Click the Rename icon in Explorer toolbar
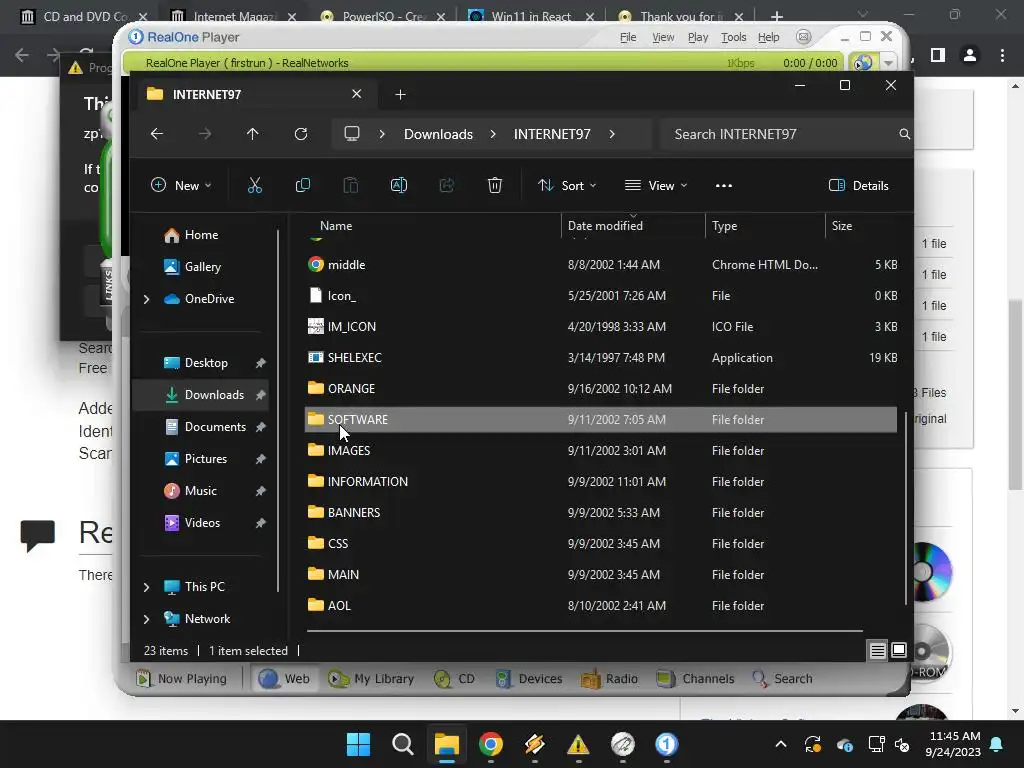1024x768 pixels. pos(398,185)
